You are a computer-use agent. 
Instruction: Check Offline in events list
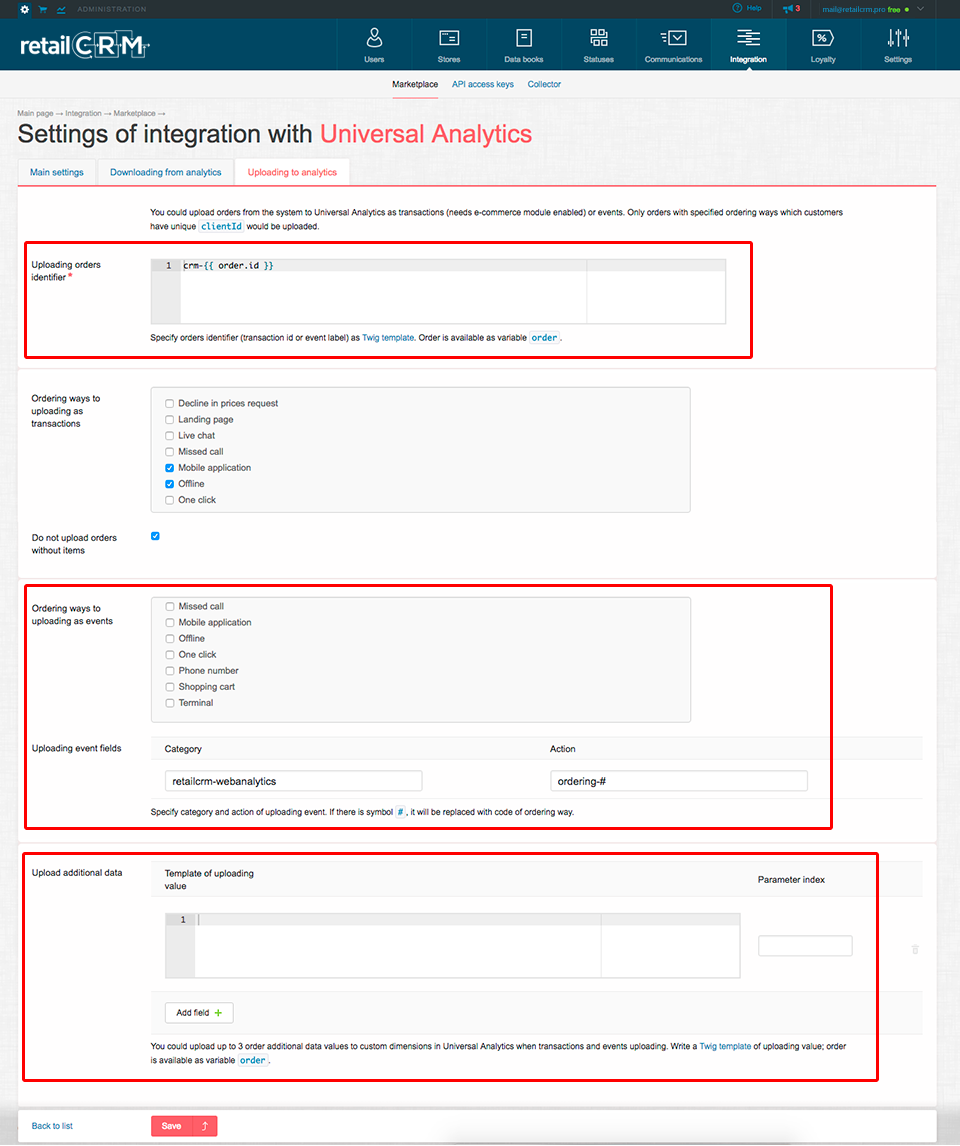coord(169,639)
